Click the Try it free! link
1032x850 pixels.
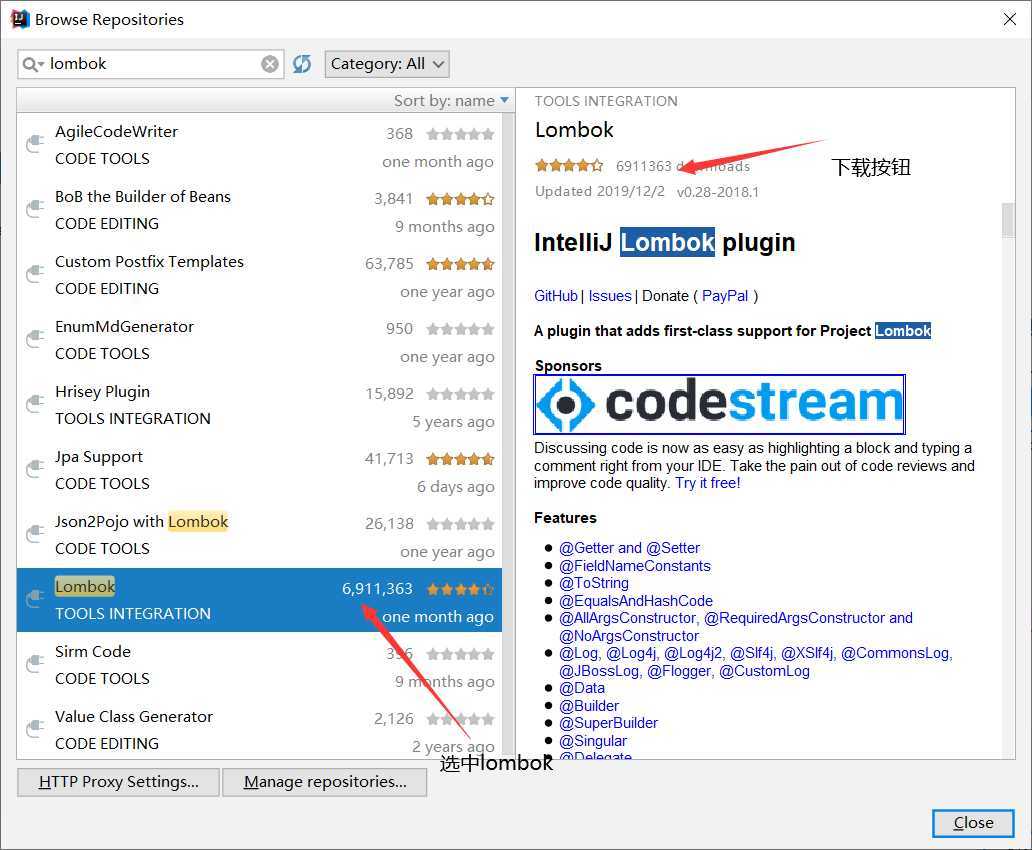tap(708, 483)
